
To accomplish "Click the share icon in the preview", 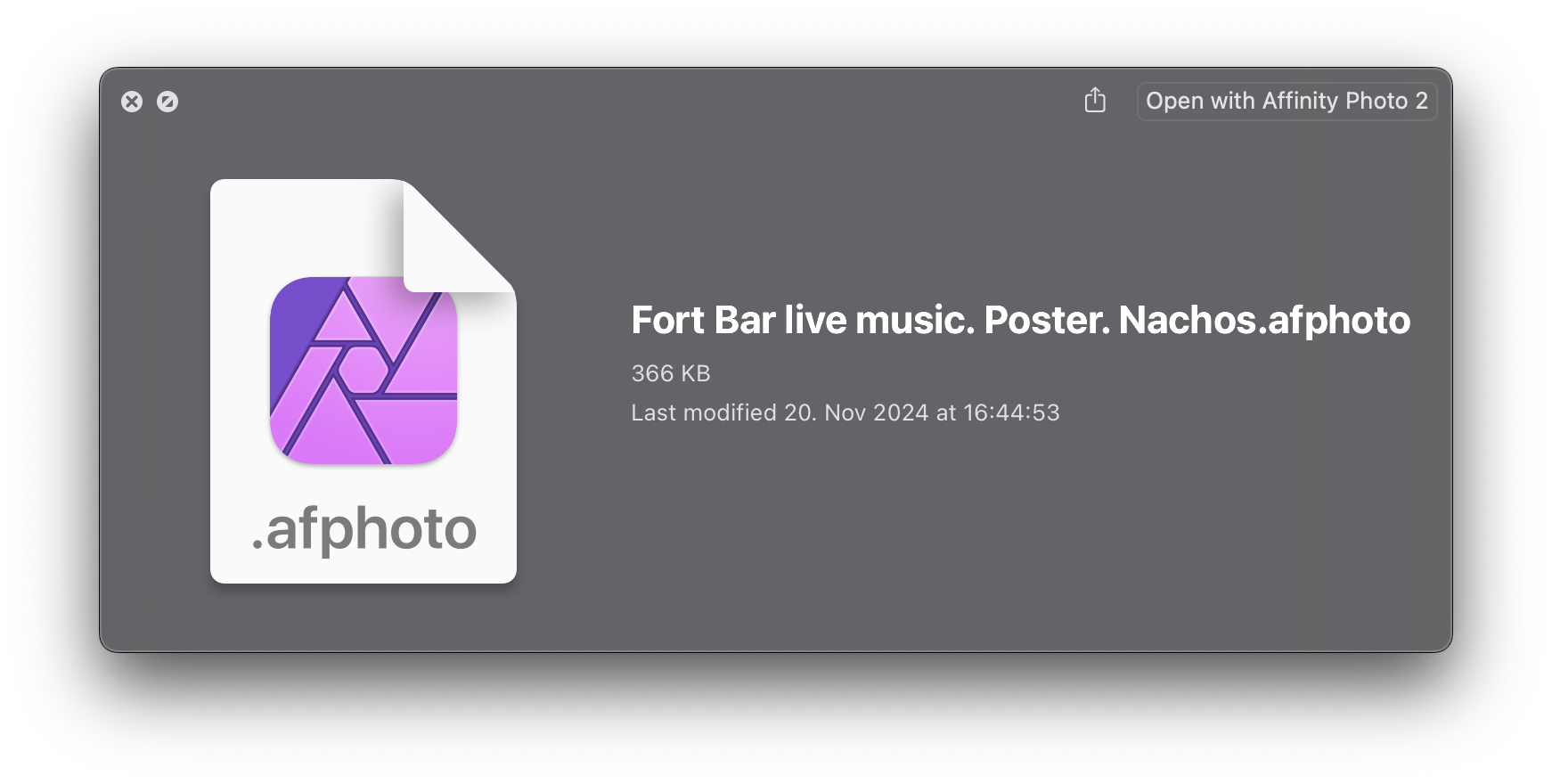I will click(1095, 101).
